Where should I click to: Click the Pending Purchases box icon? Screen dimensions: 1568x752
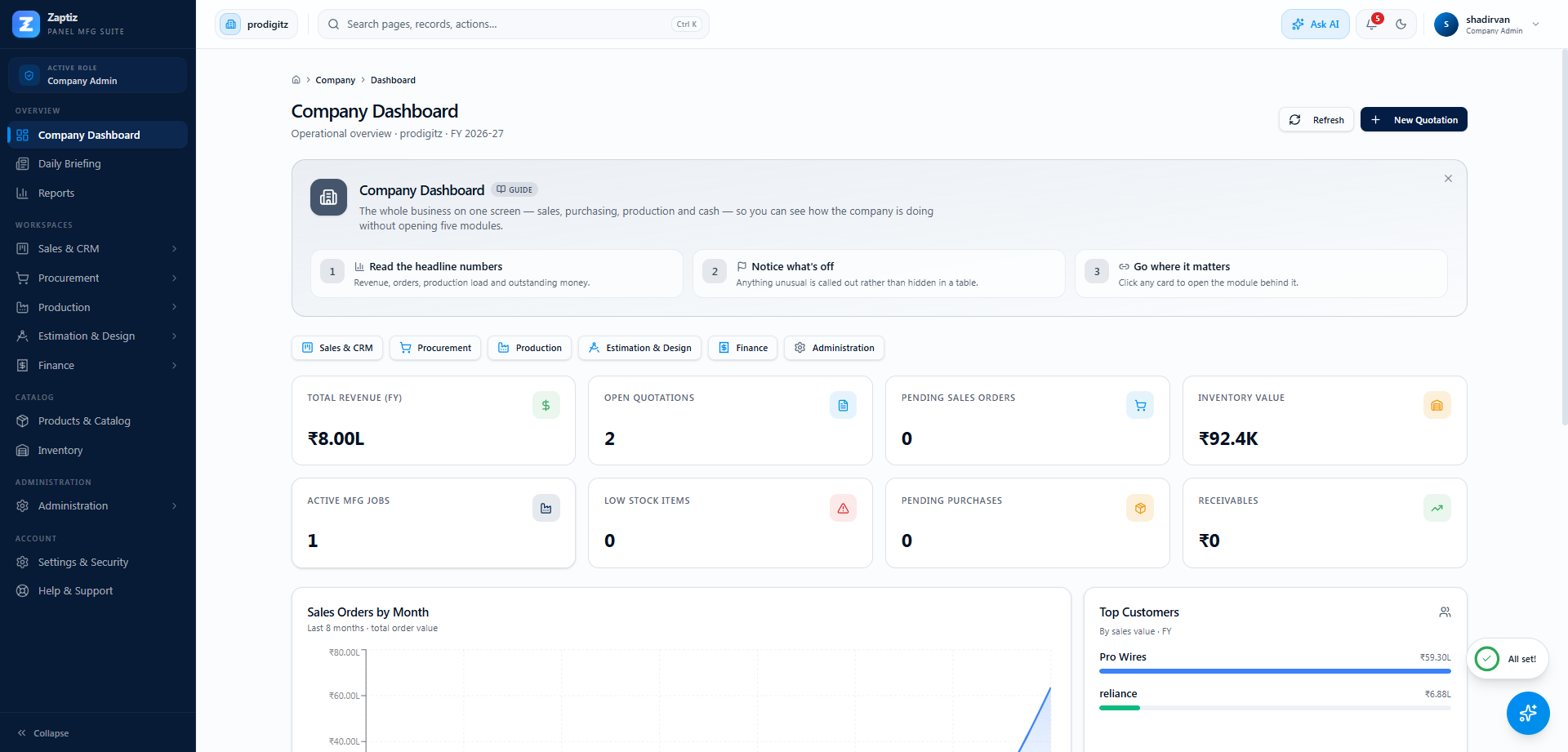[x=1140, y=508]
